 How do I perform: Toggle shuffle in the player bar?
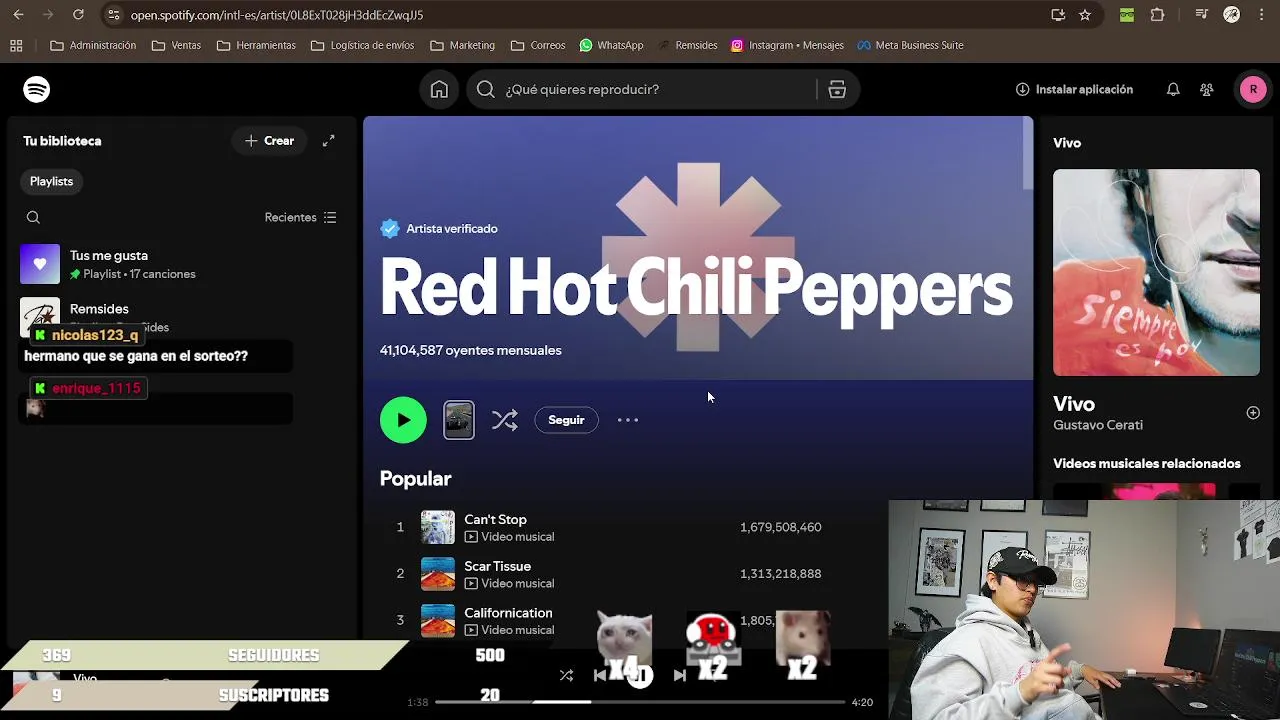566,676
